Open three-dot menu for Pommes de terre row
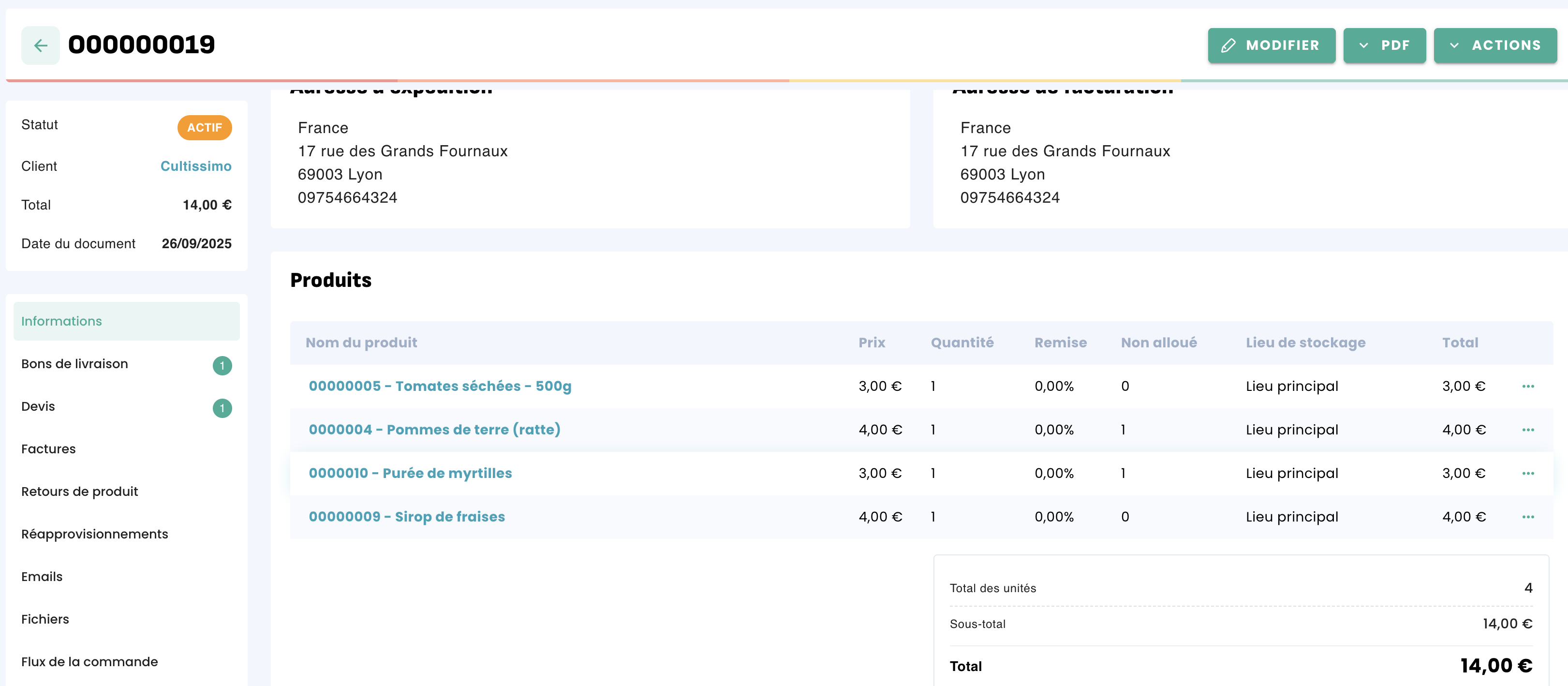 tap(1527, 430)
